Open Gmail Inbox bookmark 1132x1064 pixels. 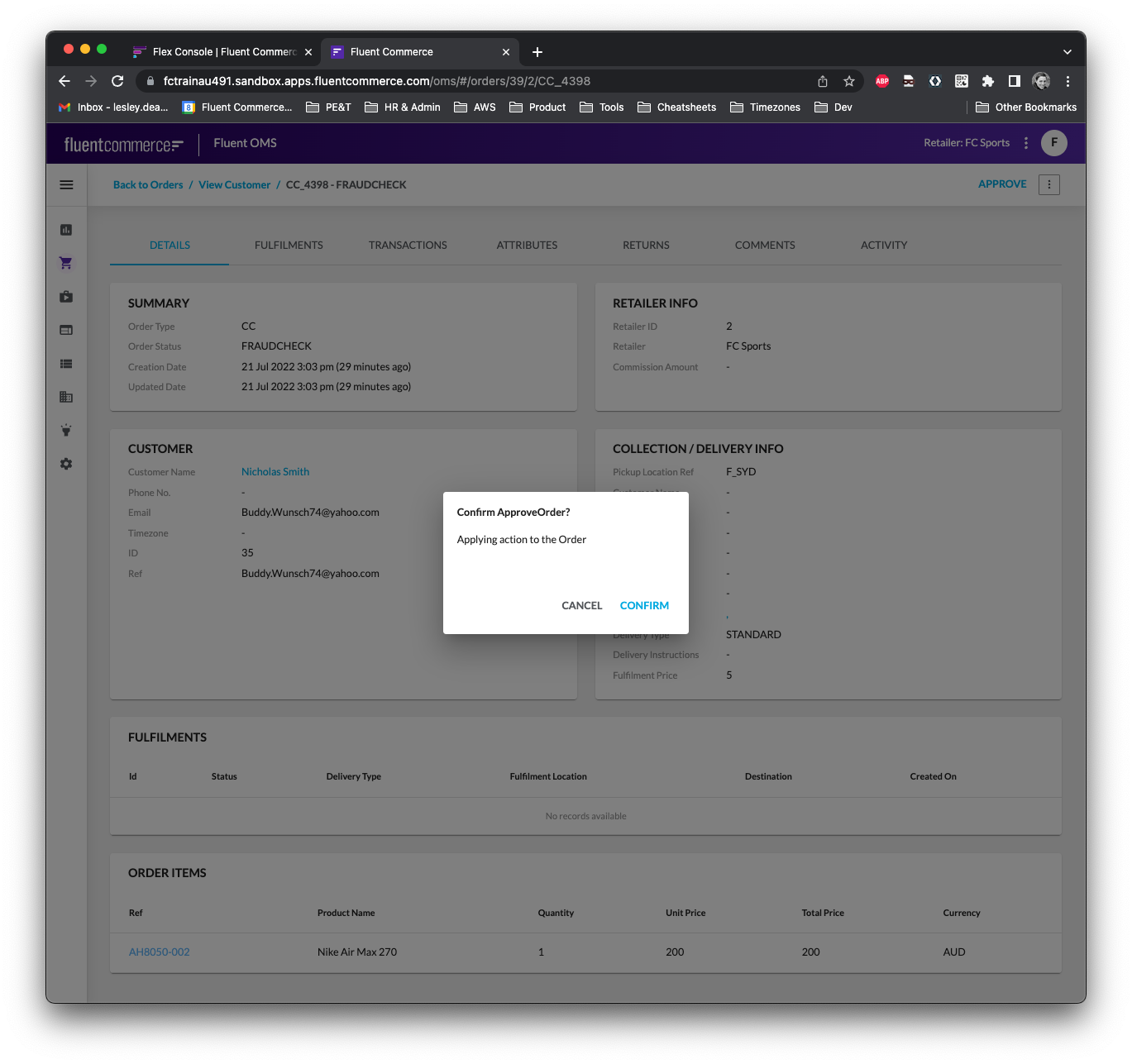pos(113,107)
